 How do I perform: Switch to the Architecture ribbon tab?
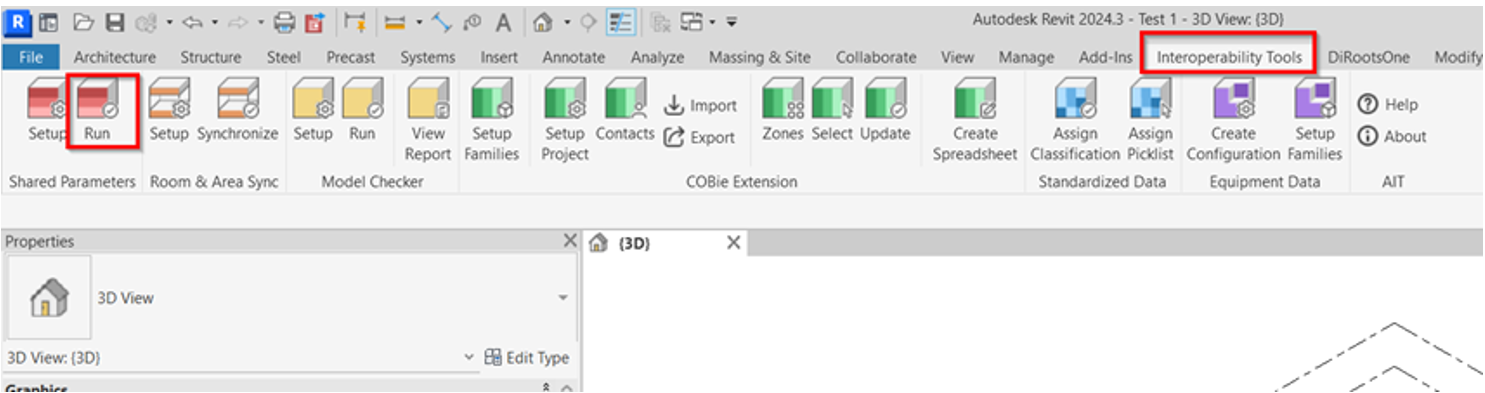point(115,57)
